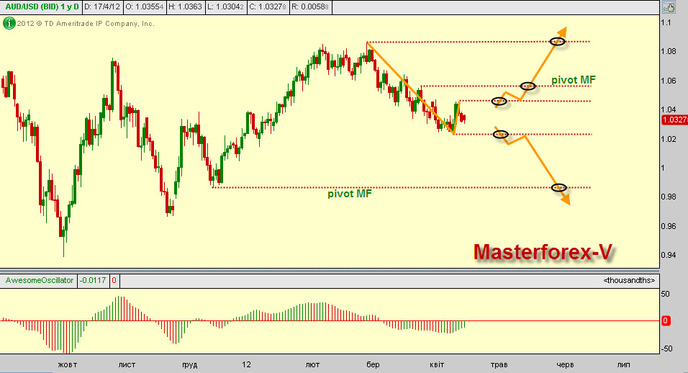
Task: Open the AwesomeOscillator study label
Action: point(39,280)
